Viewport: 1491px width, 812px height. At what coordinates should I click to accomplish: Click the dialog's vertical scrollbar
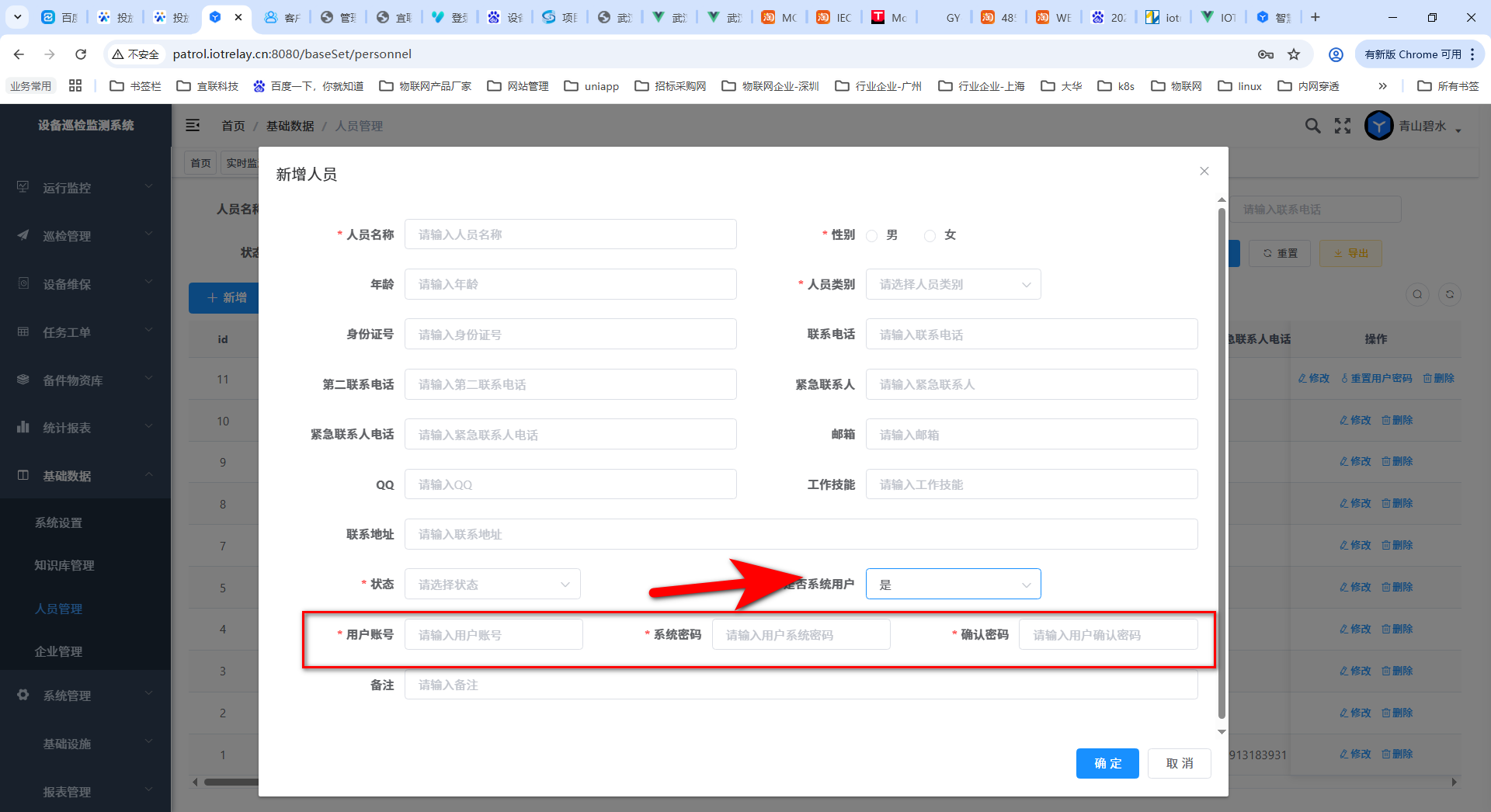(1222, 466)
